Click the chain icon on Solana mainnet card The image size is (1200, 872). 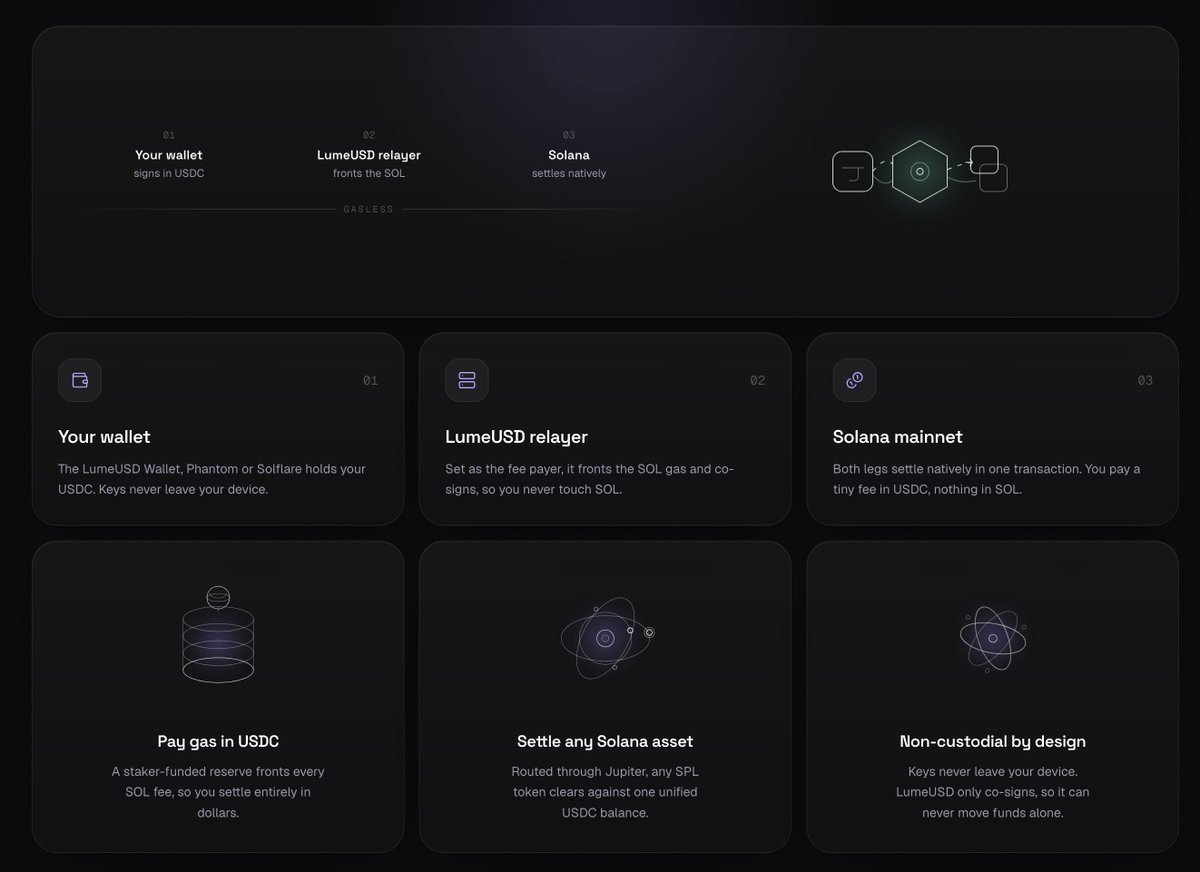point(854,380)
